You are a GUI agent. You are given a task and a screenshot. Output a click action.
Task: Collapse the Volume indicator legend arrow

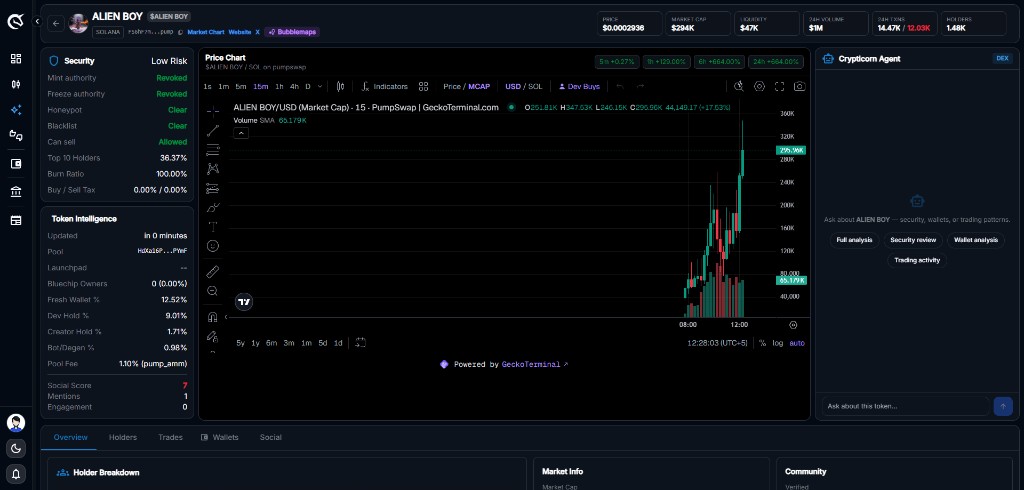point(241,133)
